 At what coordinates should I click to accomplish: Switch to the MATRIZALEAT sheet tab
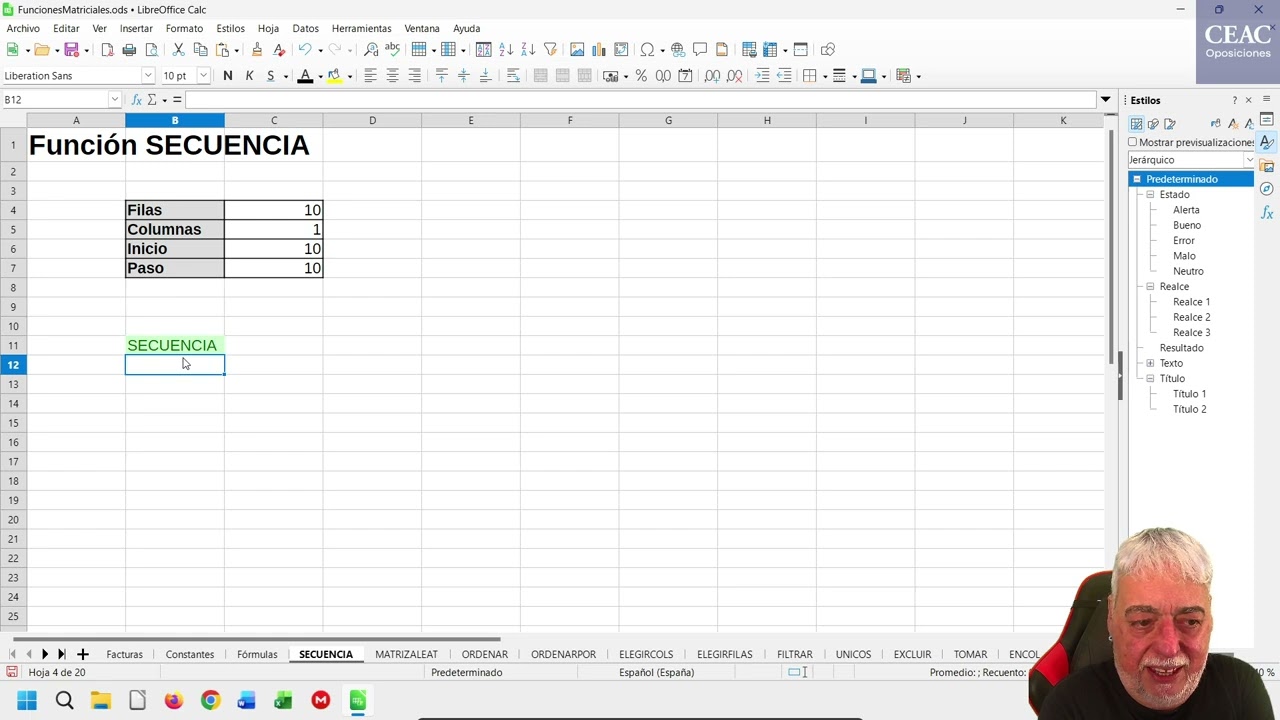(x=406, y=654)
